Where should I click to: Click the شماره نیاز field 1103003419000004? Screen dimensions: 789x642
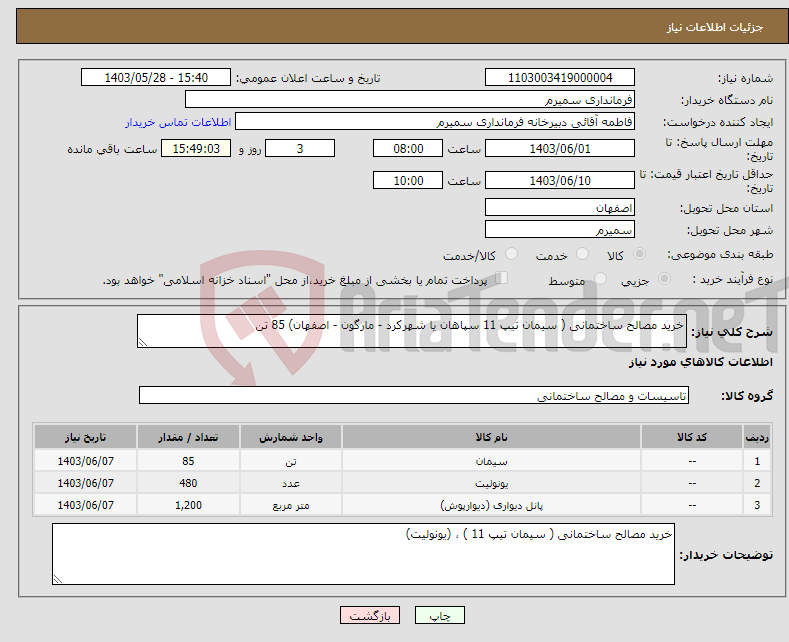coord(560,77)
